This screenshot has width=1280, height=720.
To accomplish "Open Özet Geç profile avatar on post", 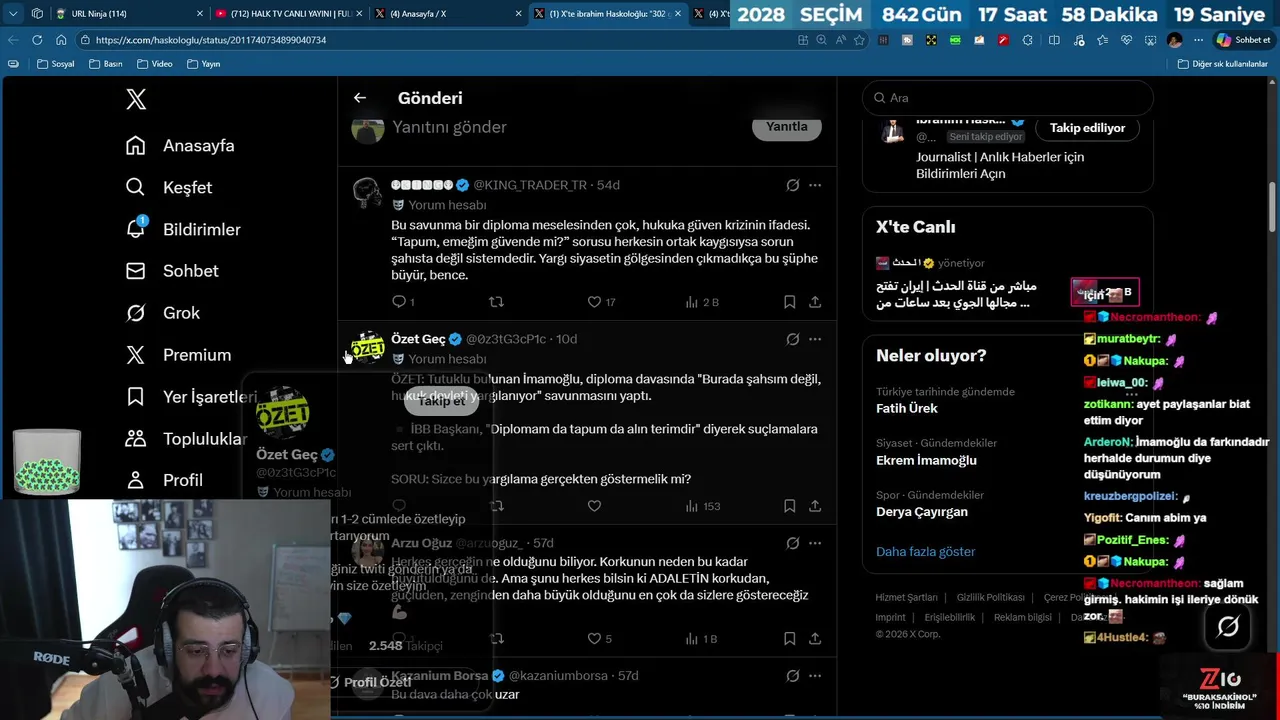I will 368,348.
